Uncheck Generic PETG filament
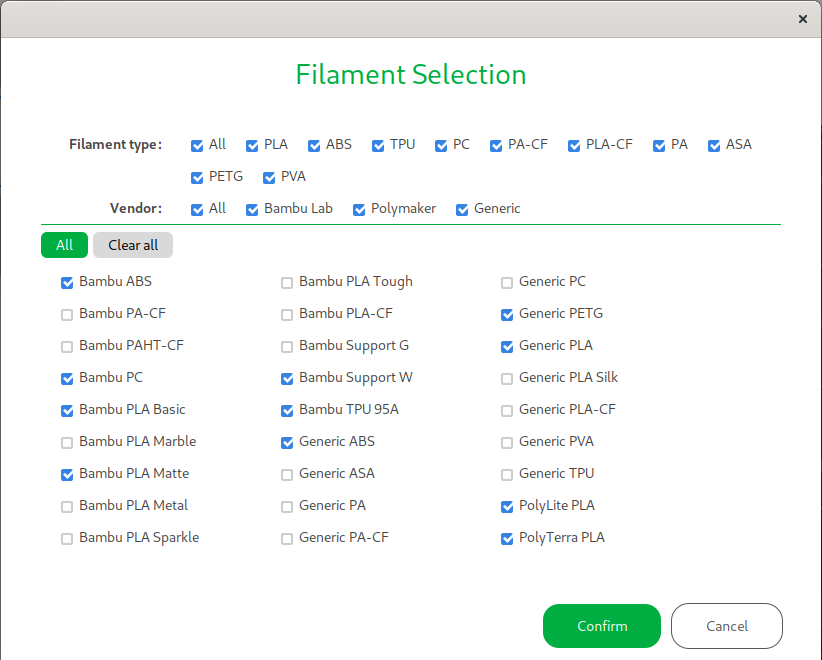The image size is (822, 660). [507, 315]
